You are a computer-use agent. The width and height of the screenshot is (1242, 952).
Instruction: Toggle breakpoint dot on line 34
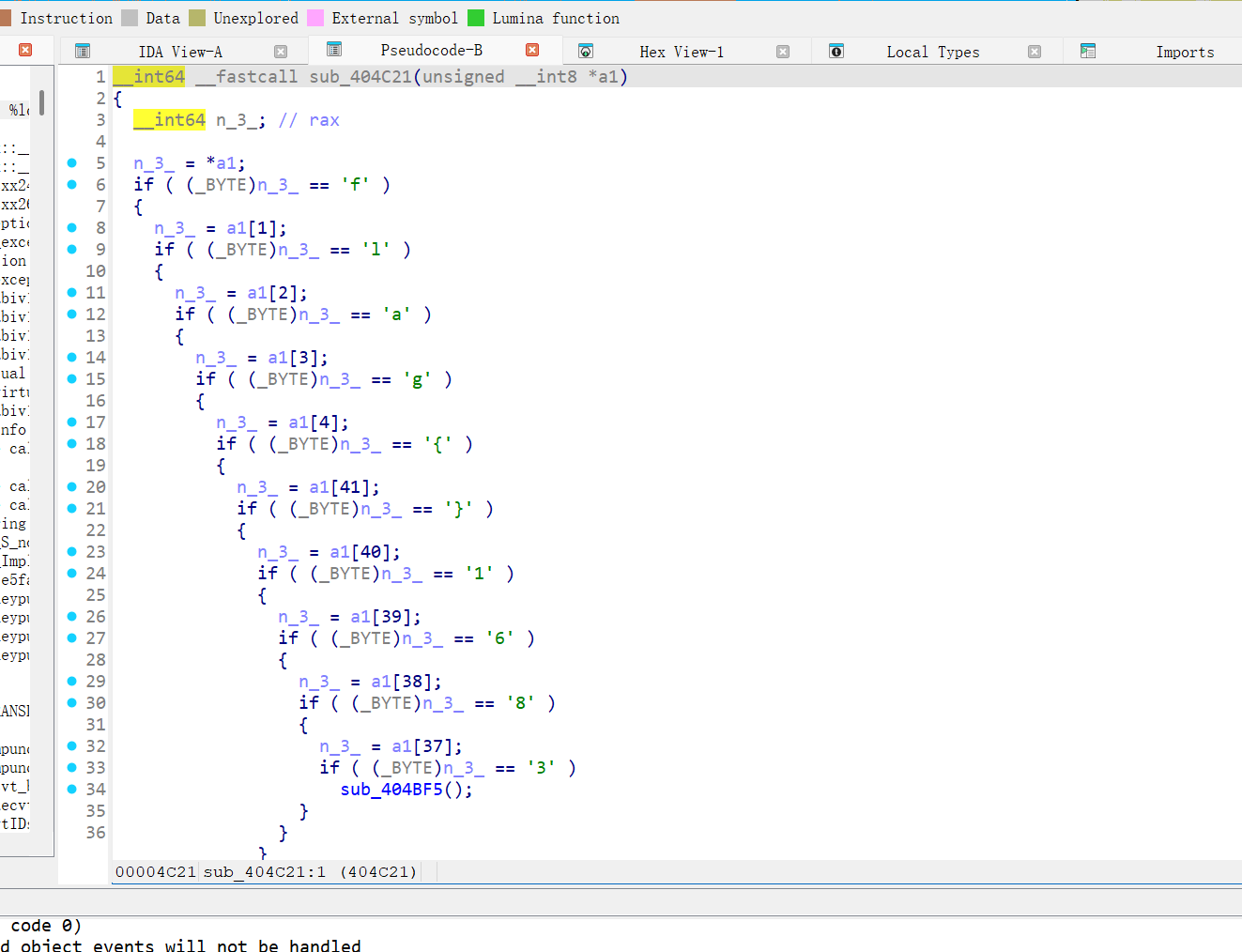[72, 790]
